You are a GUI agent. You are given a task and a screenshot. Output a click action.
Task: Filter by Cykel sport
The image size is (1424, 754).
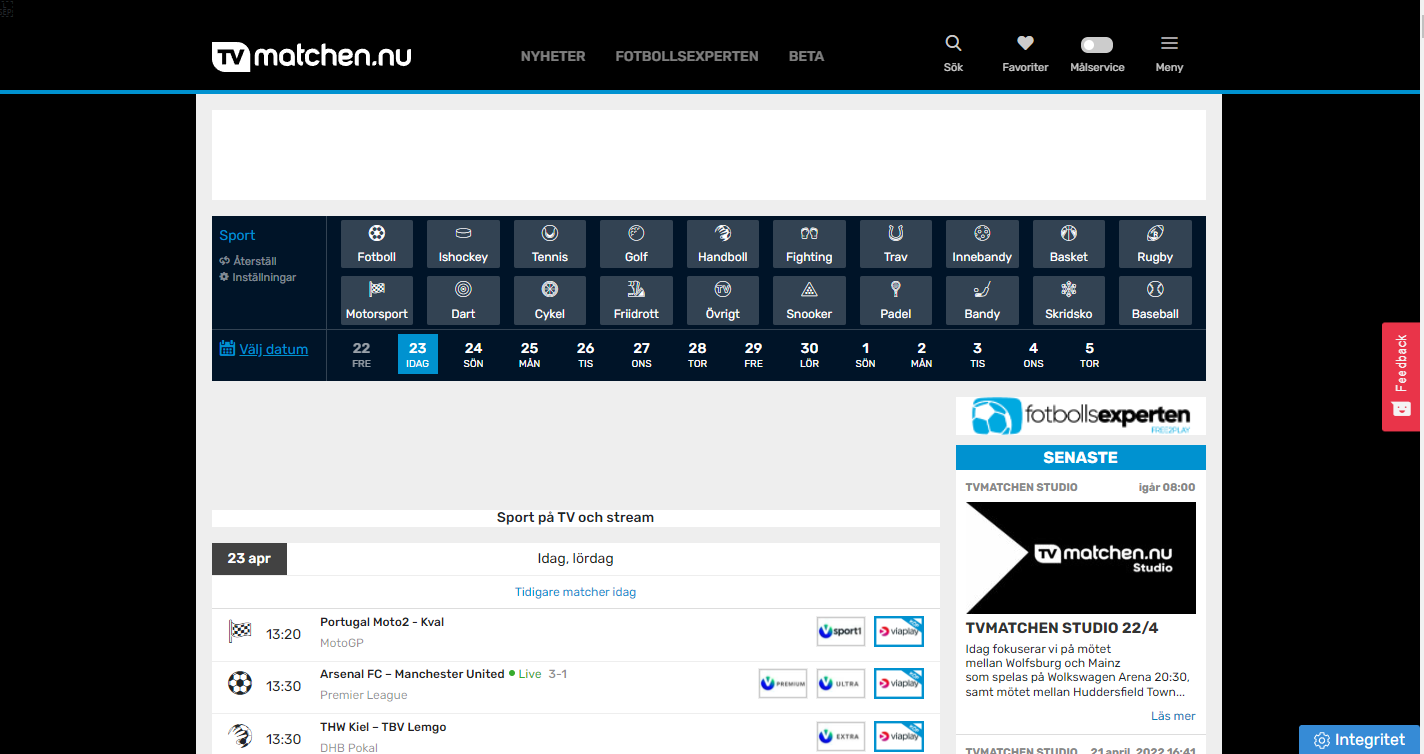coord(550,301)
